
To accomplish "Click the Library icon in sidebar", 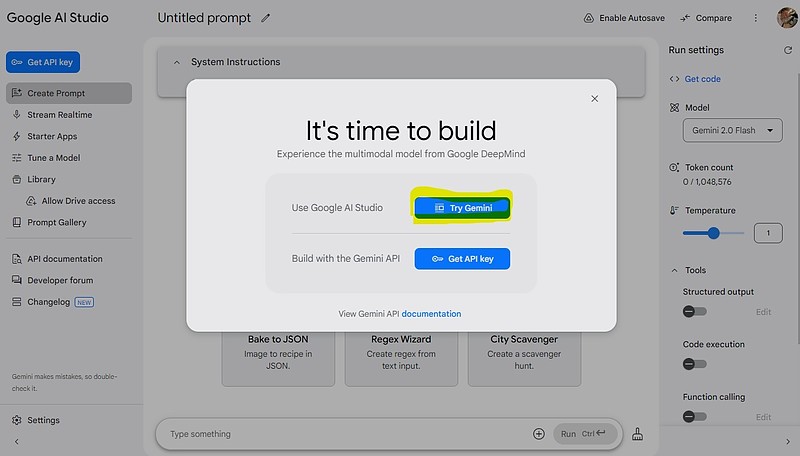I will point(17,180).
